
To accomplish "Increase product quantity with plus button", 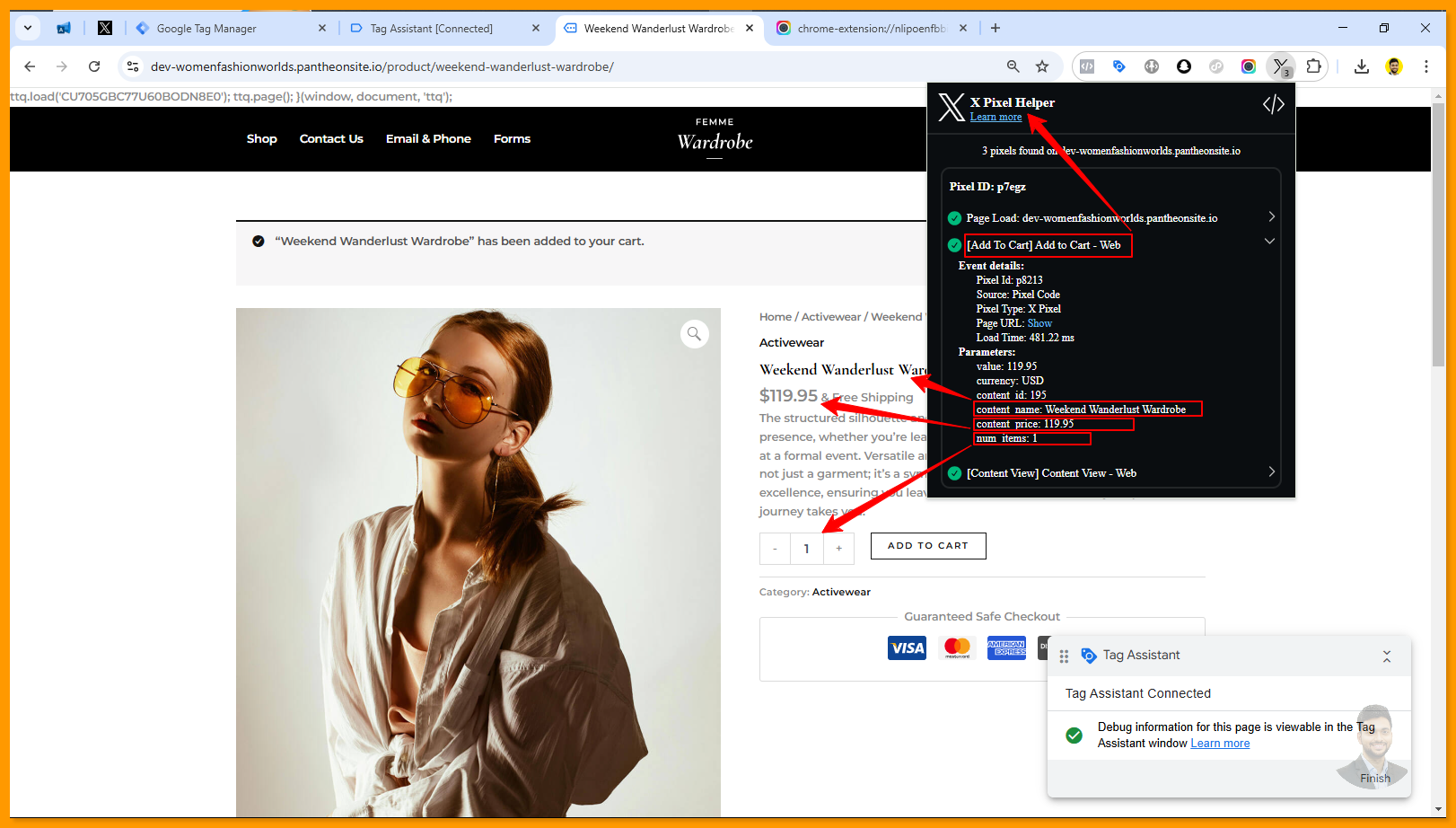I will [x=838, y=549].
